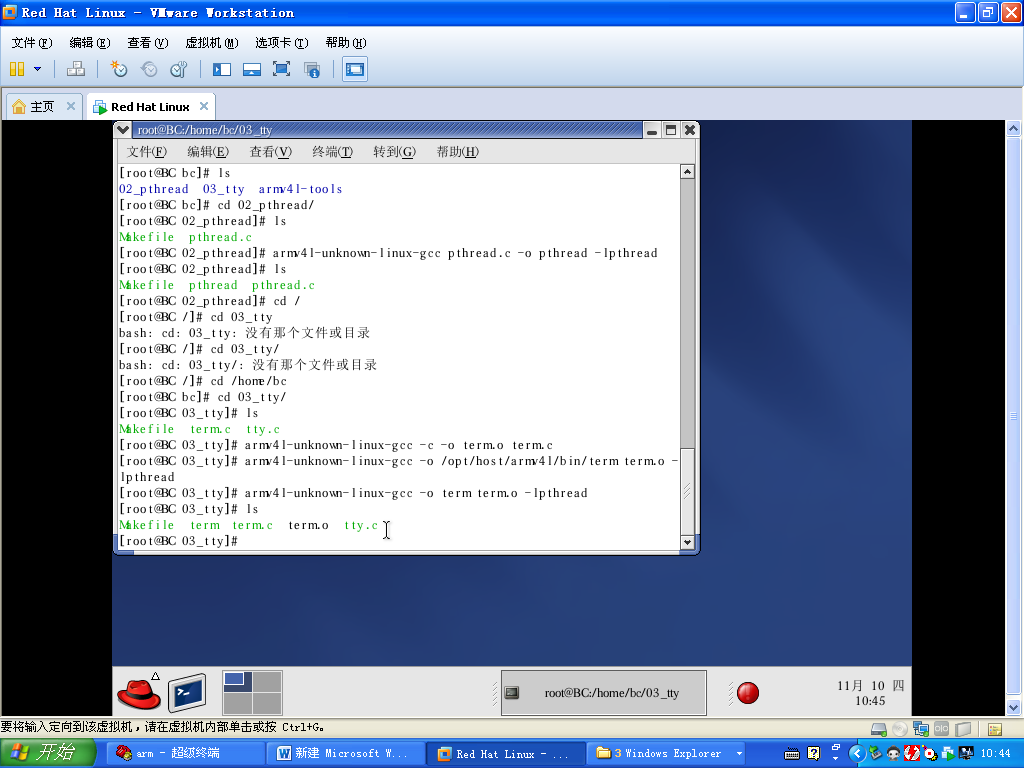Click the red update notification icon in panel
1024x768 pixels.
[x=748, y=693]
